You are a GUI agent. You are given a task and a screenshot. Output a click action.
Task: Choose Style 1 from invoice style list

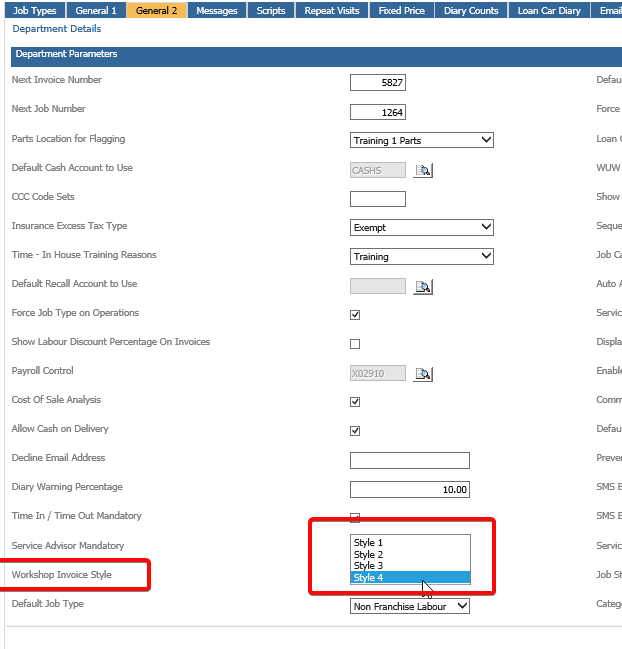click(x=410, y=543)
